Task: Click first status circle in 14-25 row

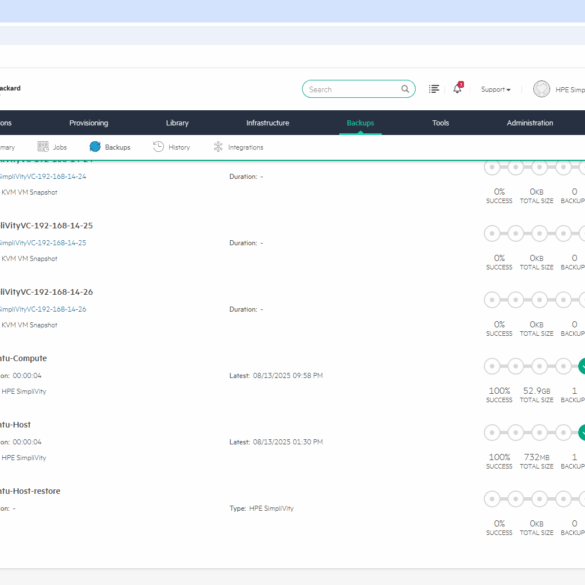Action: (x=492, y=234)
